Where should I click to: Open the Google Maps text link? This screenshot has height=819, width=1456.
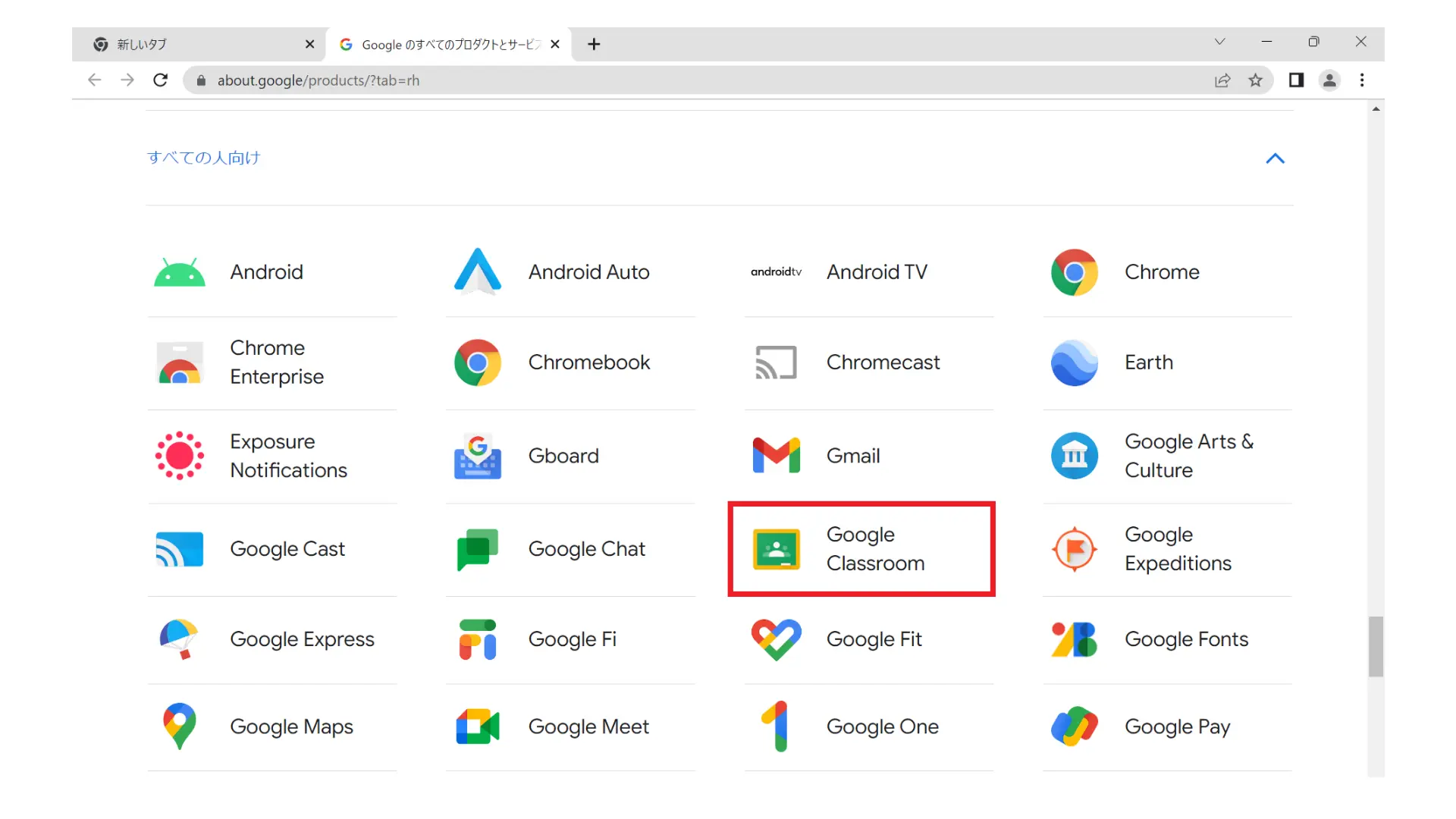[x=291, y=726]
